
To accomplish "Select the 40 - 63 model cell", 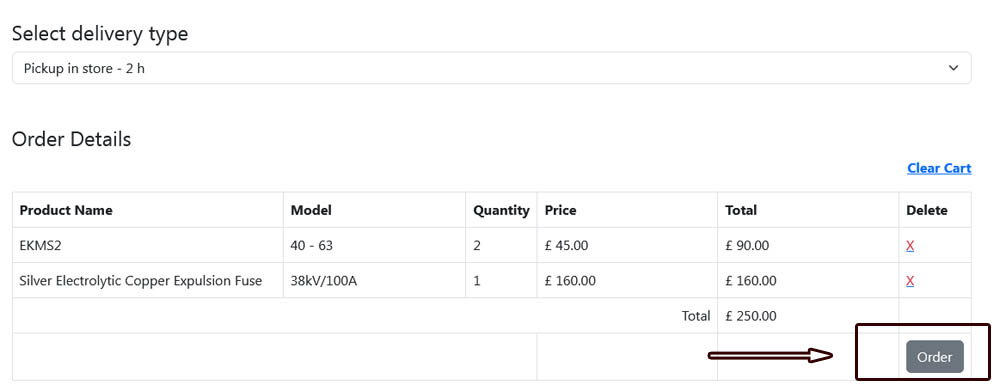I will pos(374,245).
